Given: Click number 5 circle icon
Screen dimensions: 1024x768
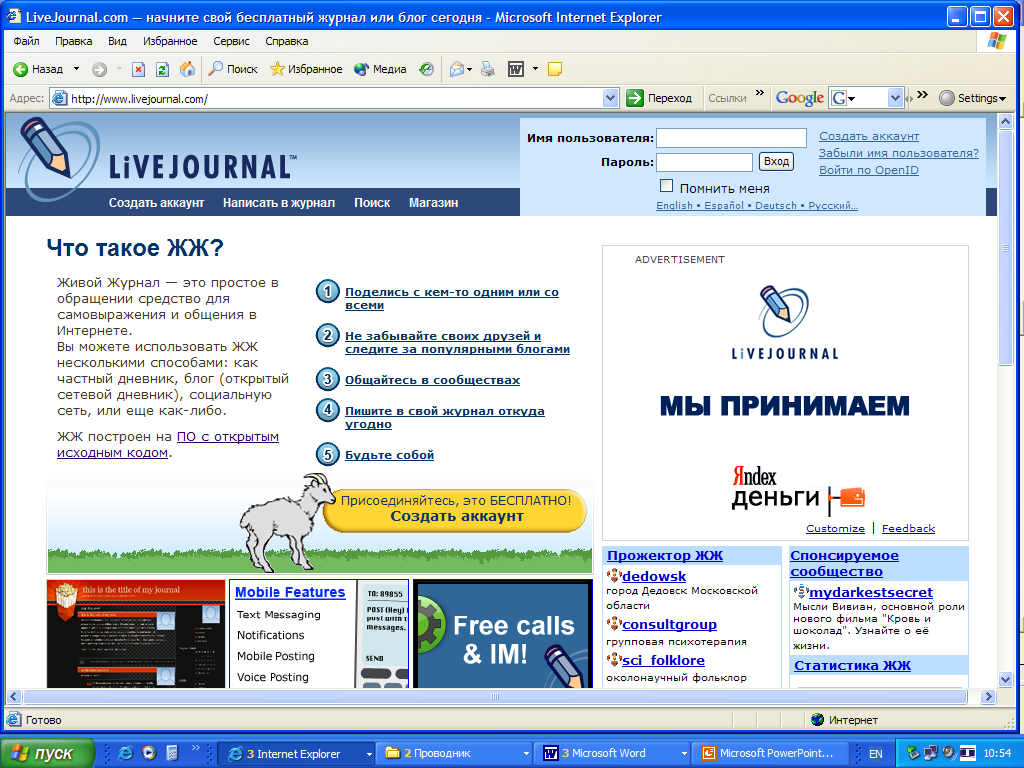Looking at the screenshot, I should [328, 455].
